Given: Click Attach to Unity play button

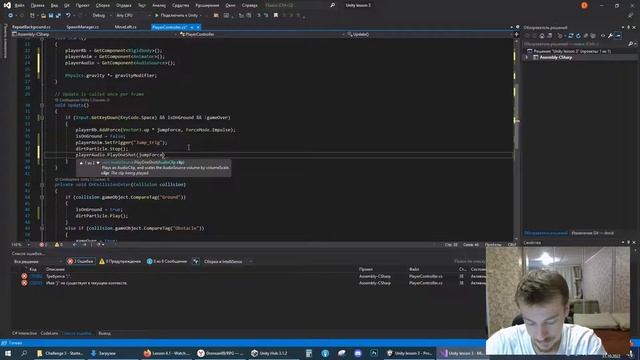Looking at the screenshot, I should [178, 16].
